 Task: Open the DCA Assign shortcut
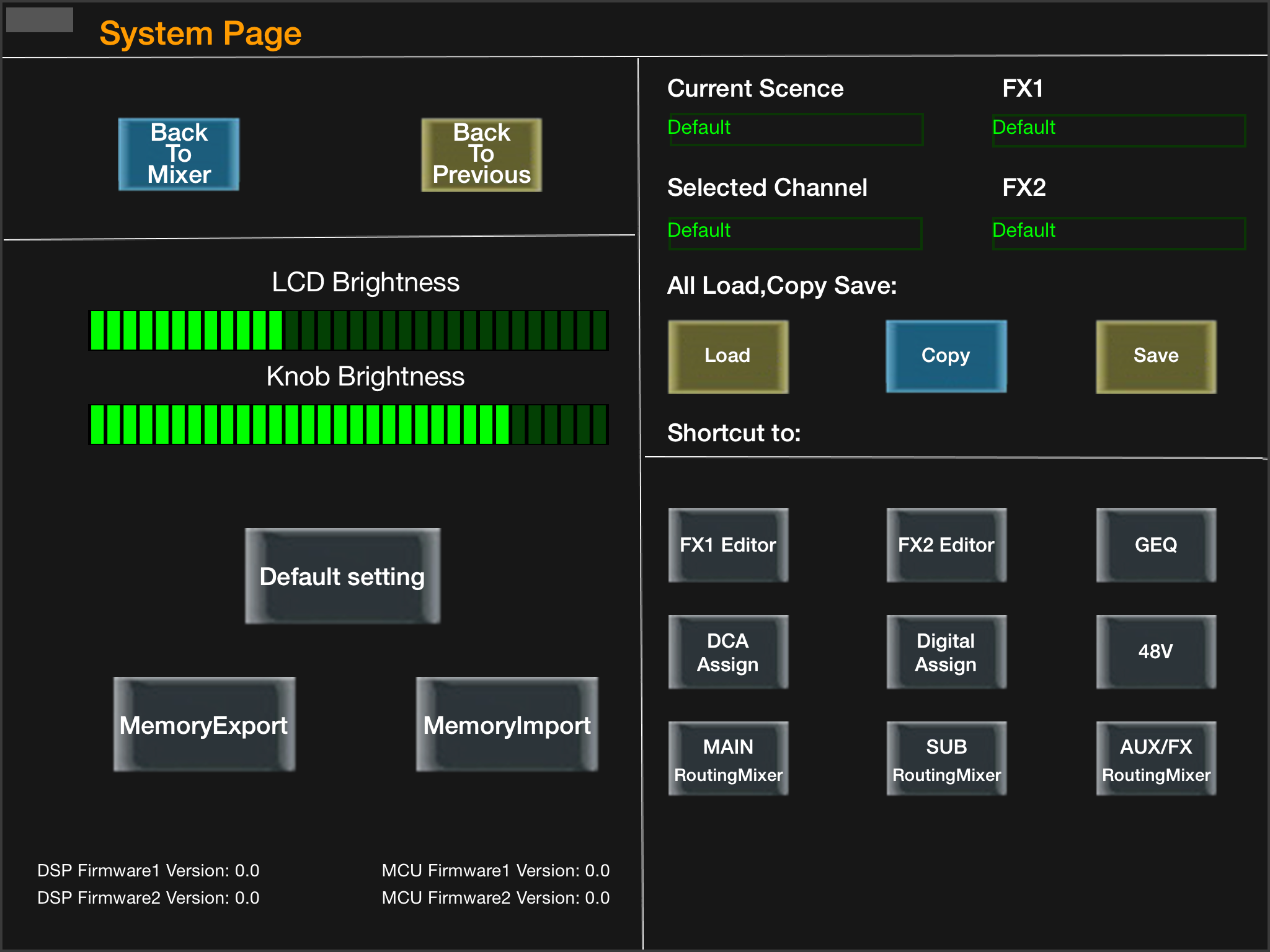click(x=728, y=652)
